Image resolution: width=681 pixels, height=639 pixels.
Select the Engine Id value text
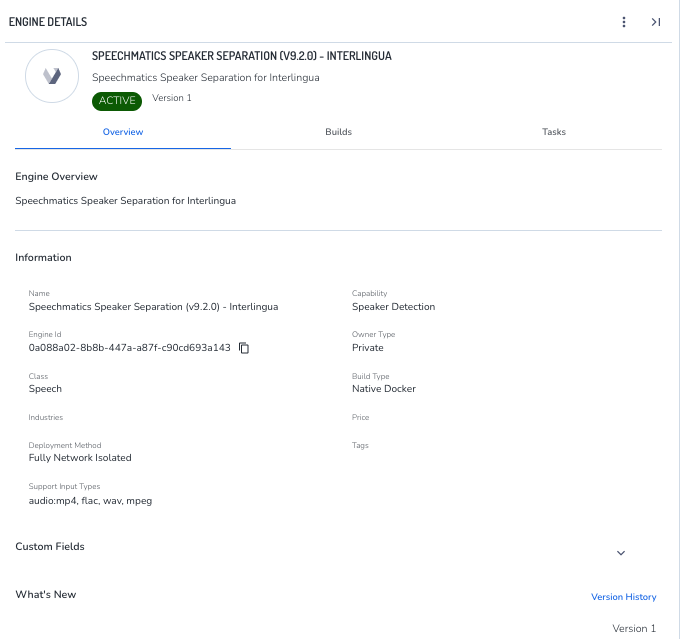(129, 348)
